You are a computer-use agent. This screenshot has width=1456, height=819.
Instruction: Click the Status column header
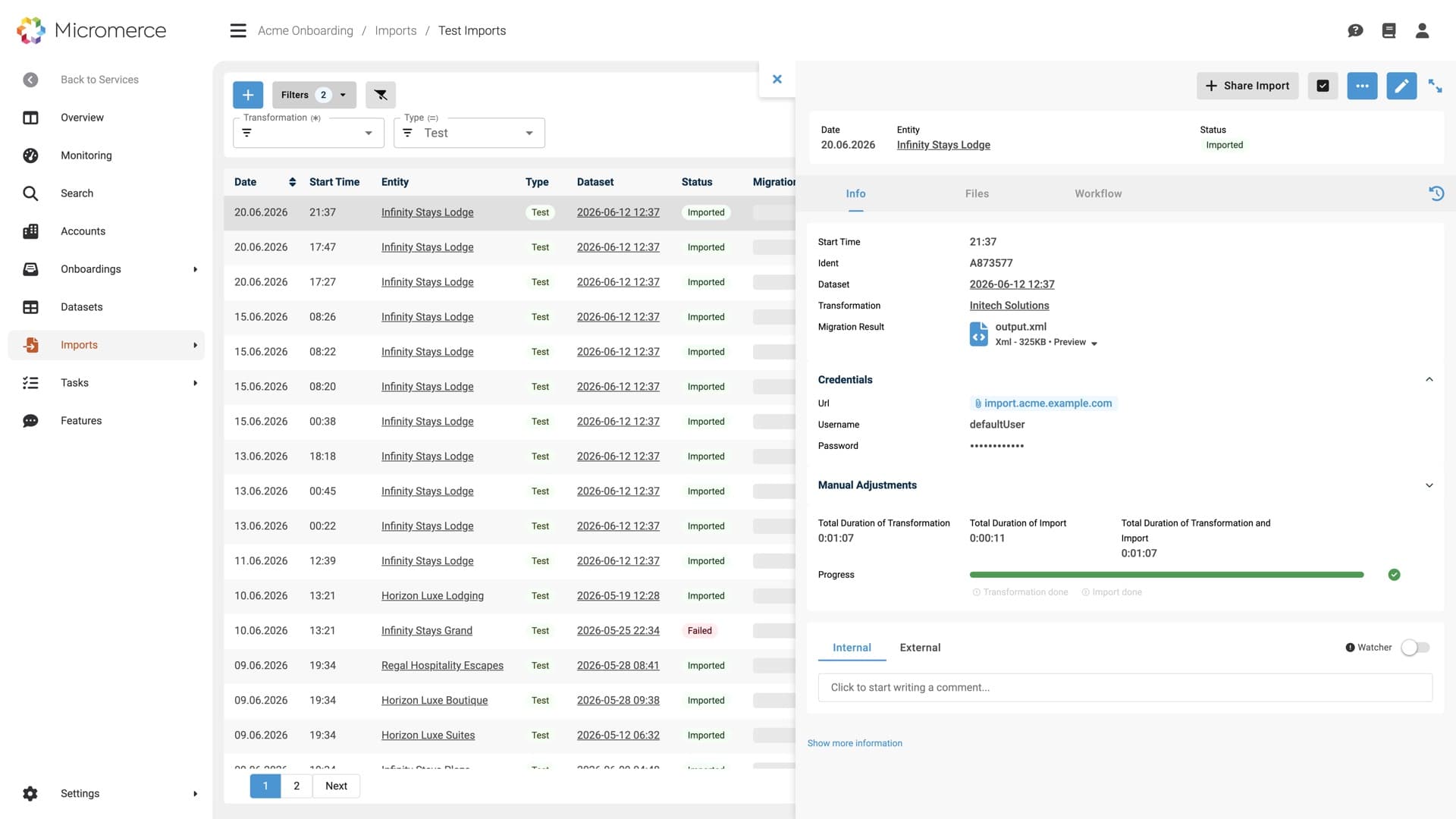(x=696, y=182)
